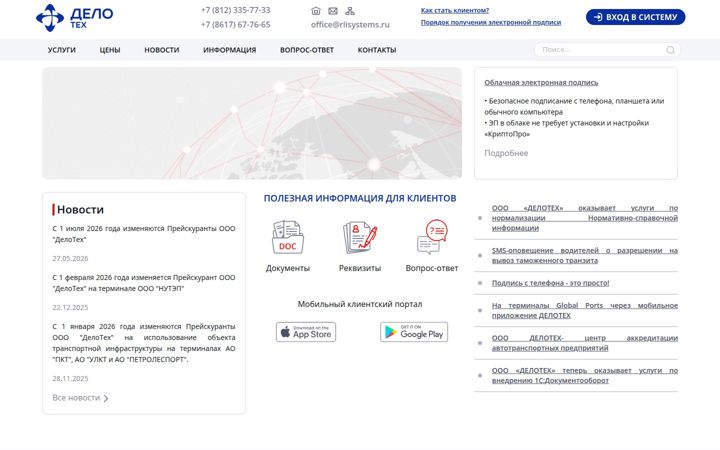Open the Документы DOC folder icon
720x450 pixels.
[x=287, y=237]
